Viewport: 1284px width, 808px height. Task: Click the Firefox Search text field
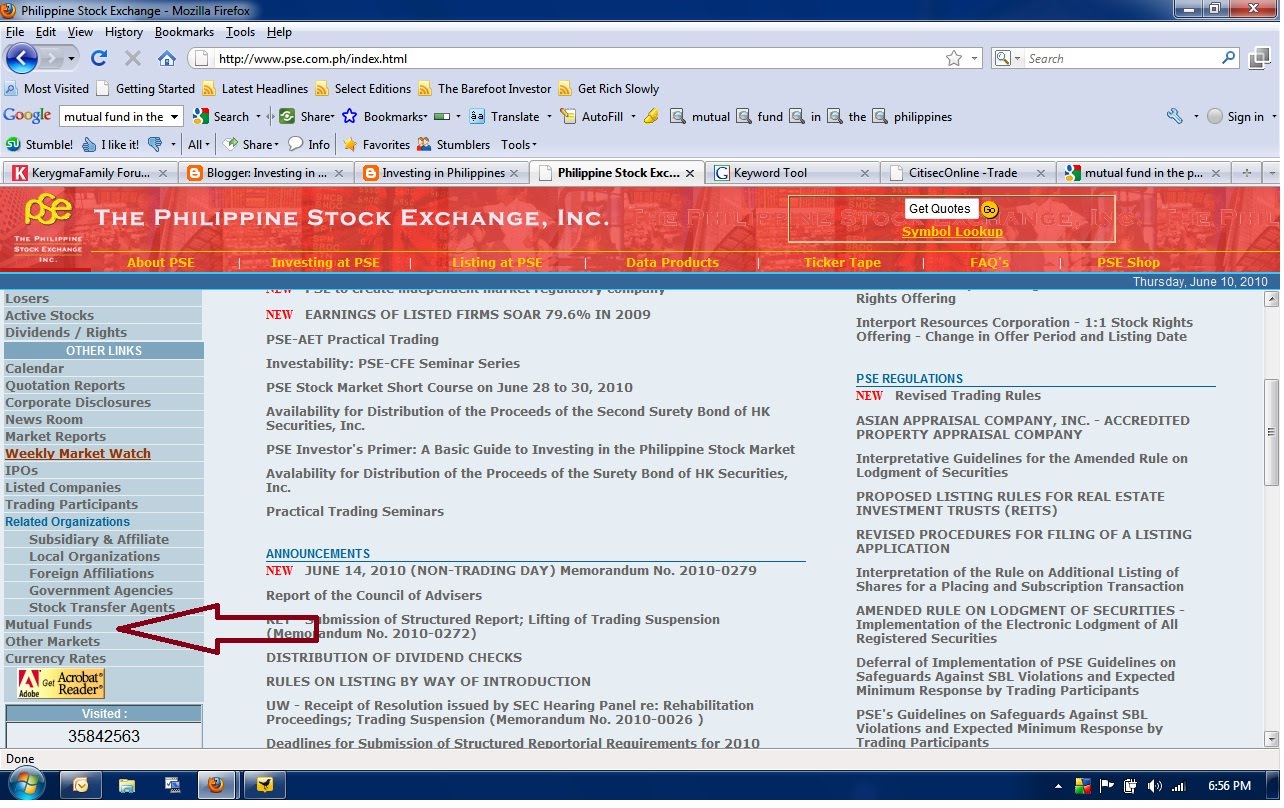[1120, 59]
